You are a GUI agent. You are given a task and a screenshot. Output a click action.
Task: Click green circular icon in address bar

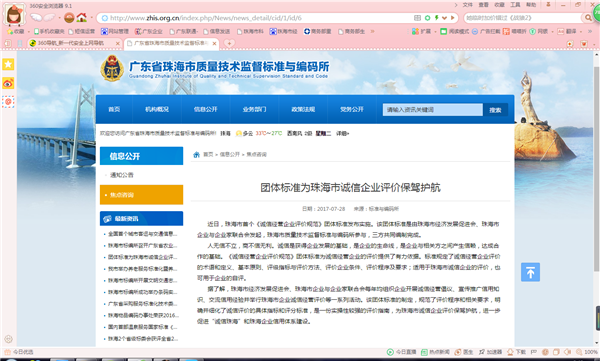coord(427,18)
